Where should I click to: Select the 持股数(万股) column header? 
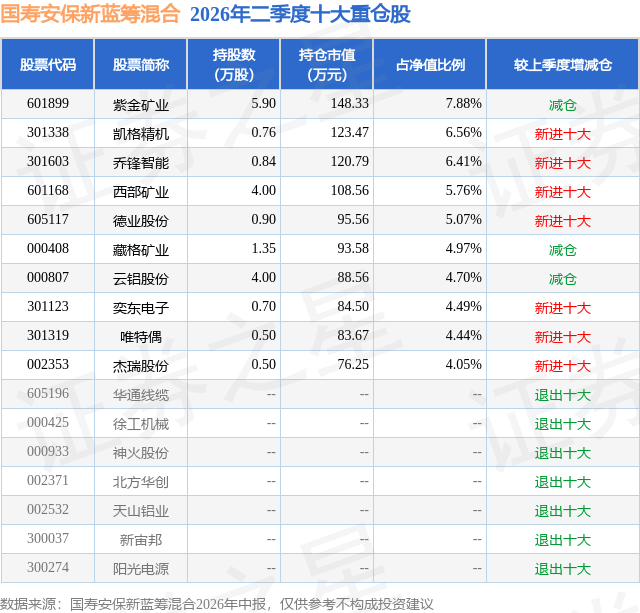point(234,64)
